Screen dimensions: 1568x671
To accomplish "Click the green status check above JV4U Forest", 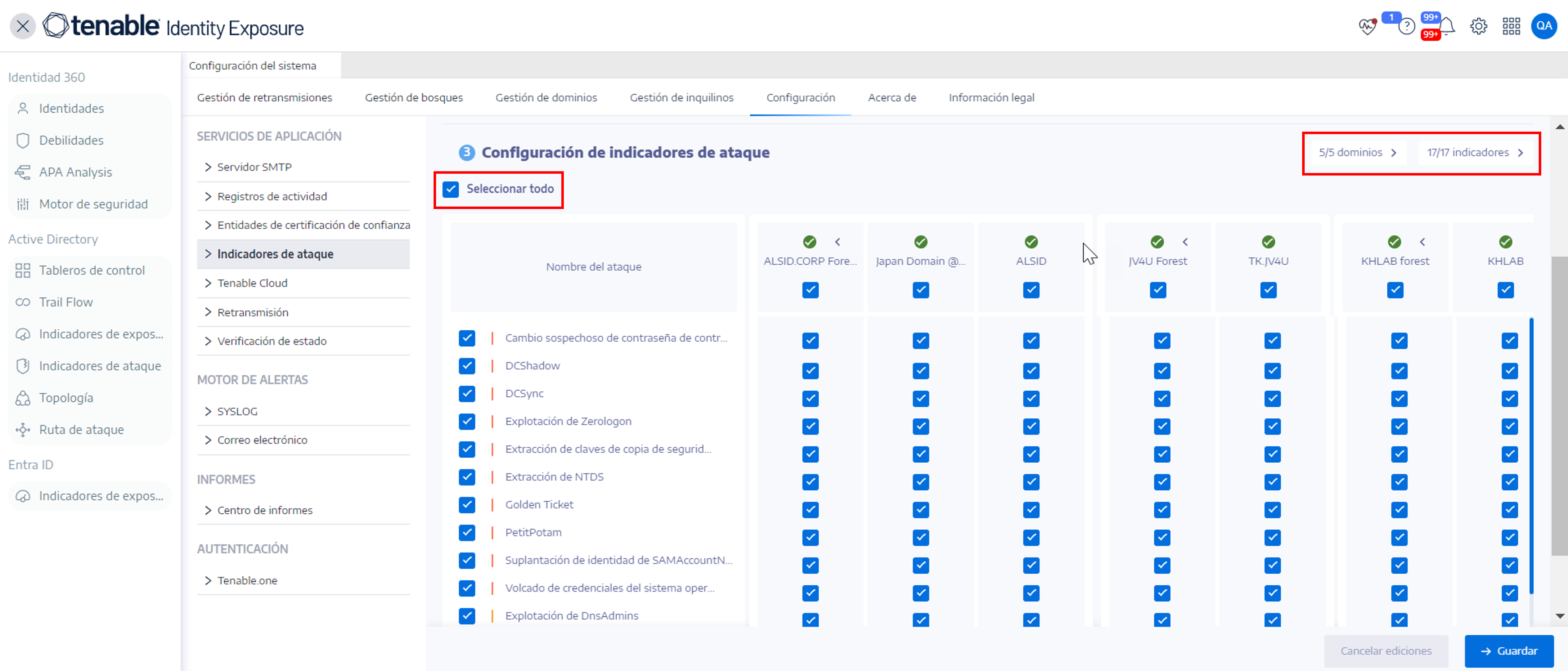I will [x=1157, y=242].
